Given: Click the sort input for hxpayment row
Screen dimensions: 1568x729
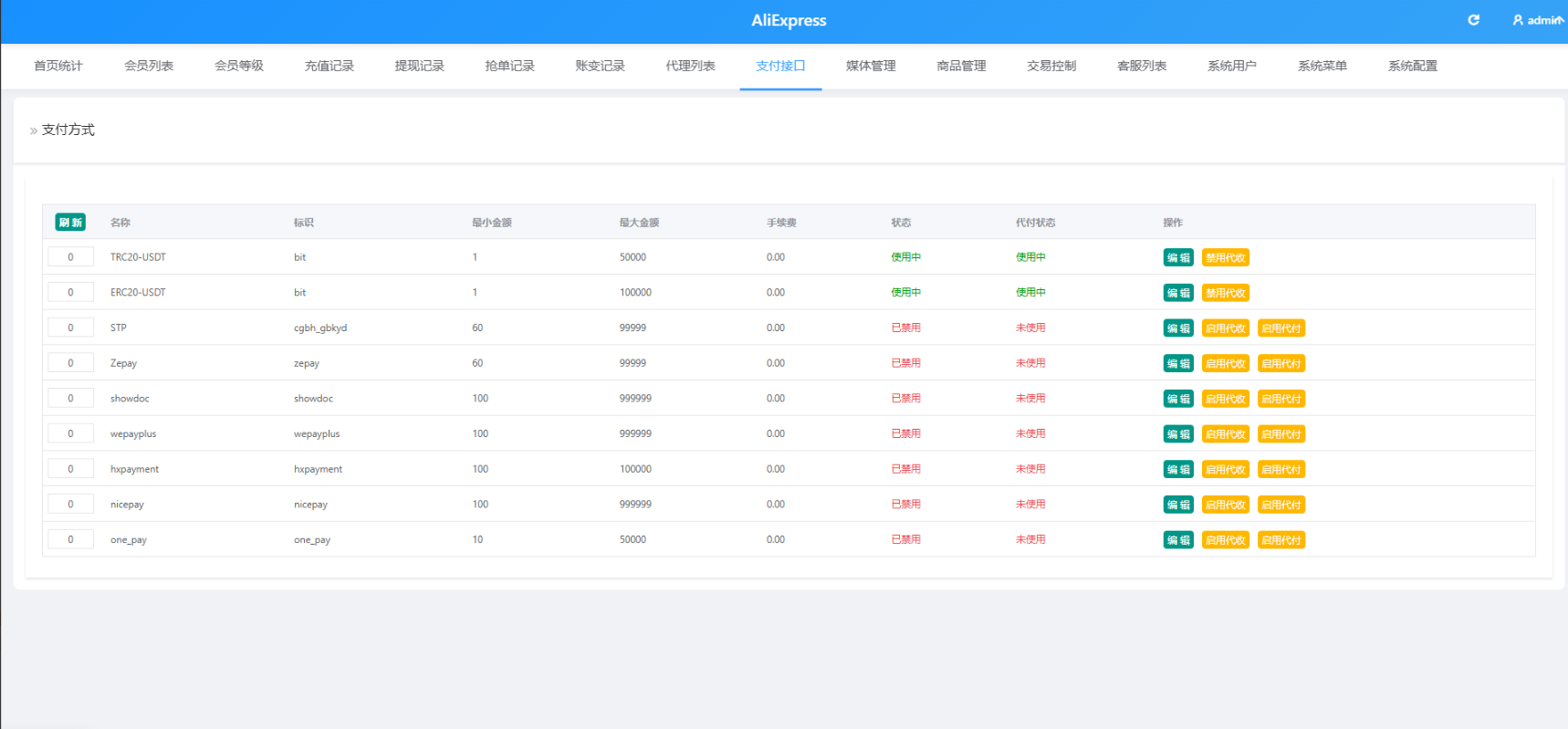Looking at the screenshot, I should (70, 468).
